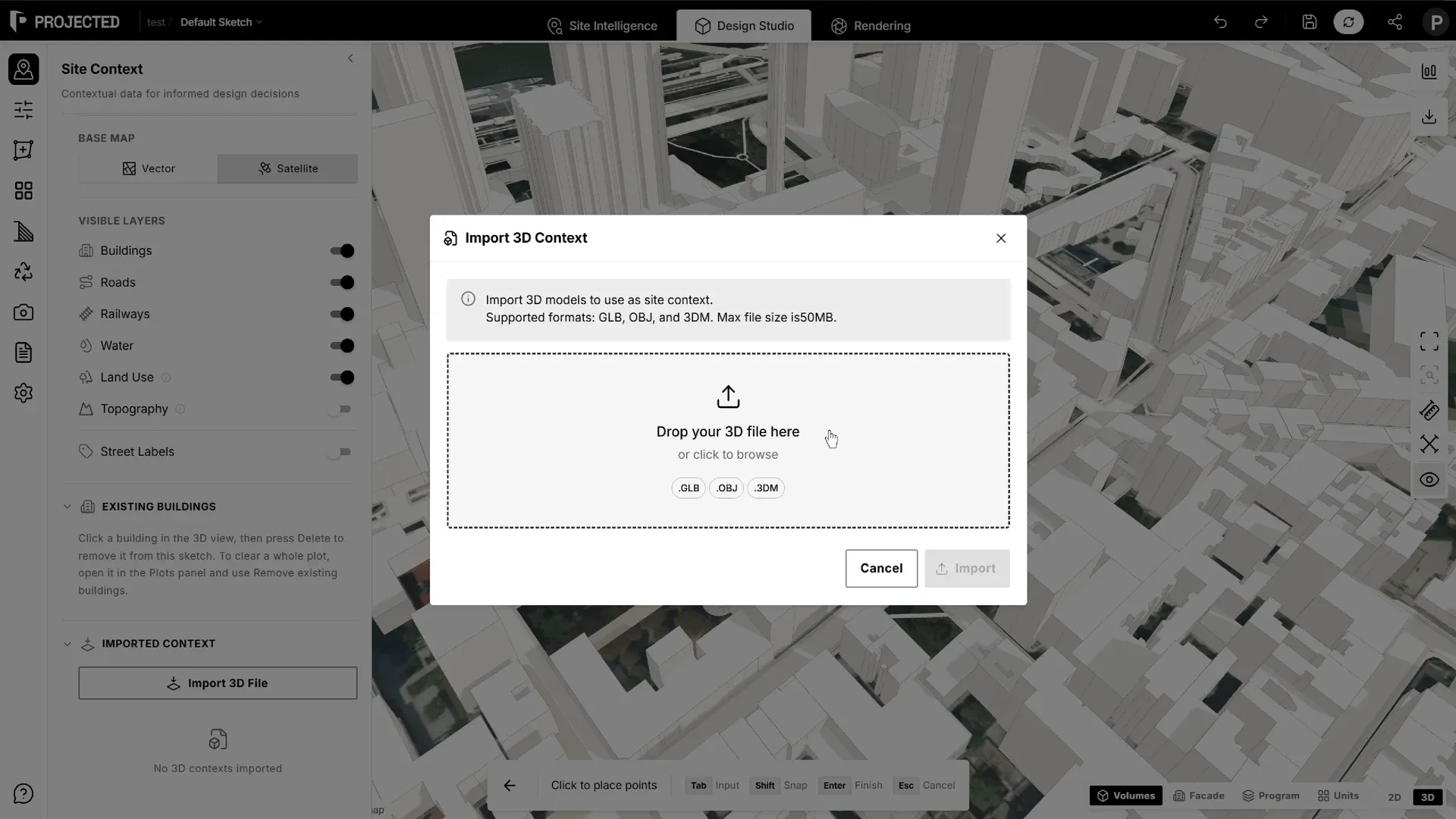Select the Vector base map
The image size is (1456, 819).
(148, 168)
